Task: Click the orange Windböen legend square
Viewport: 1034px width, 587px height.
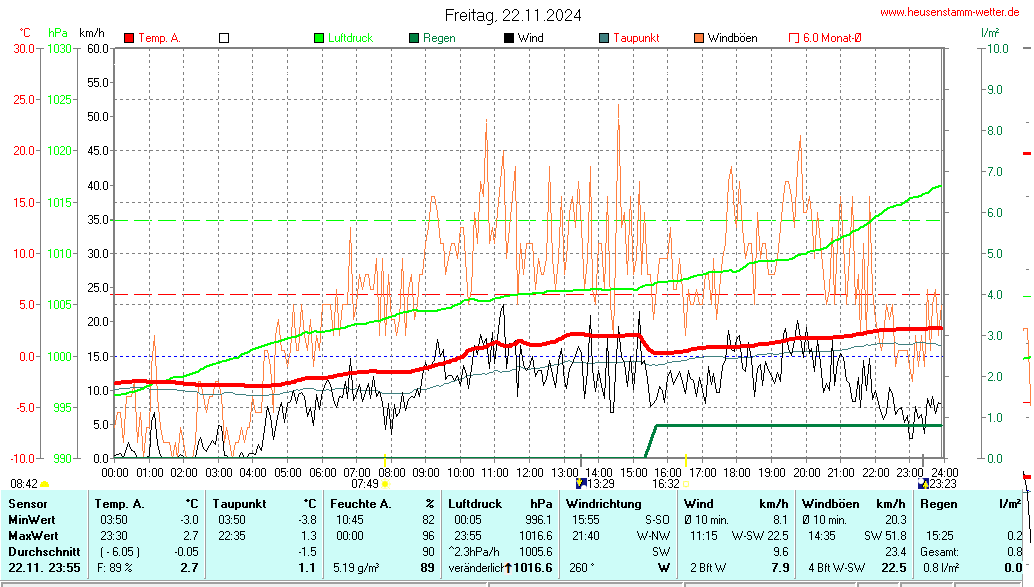Action: point(699,38)
